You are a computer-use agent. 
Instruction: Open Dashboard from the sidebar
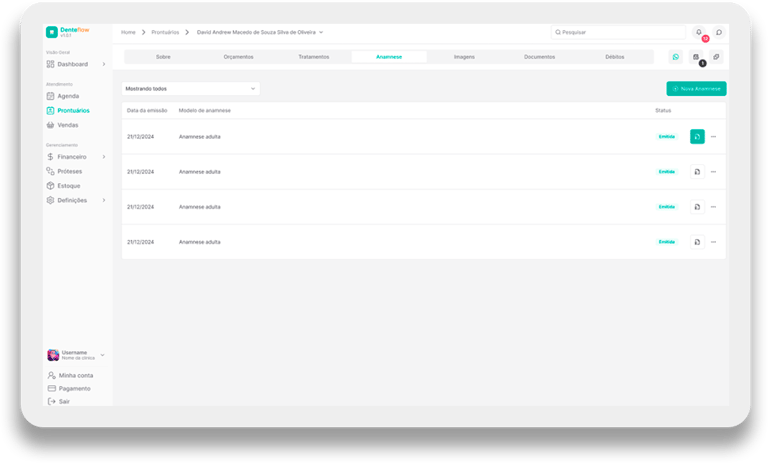click(72, 64)
